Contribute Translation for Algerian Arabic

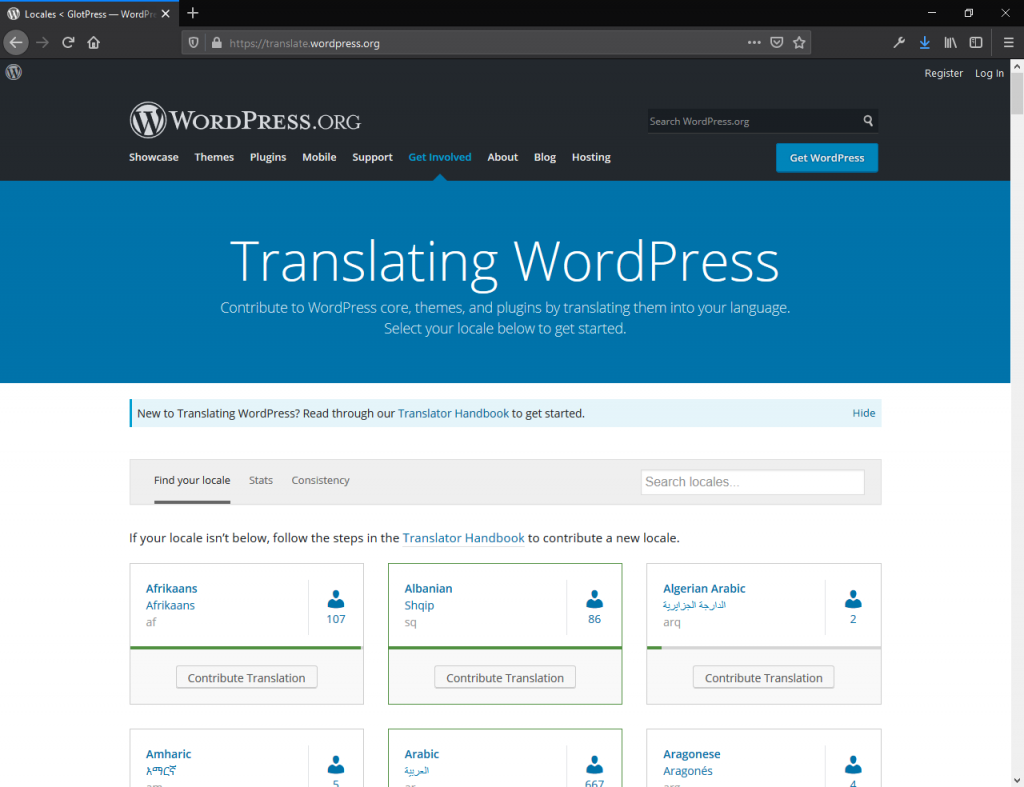763,677
